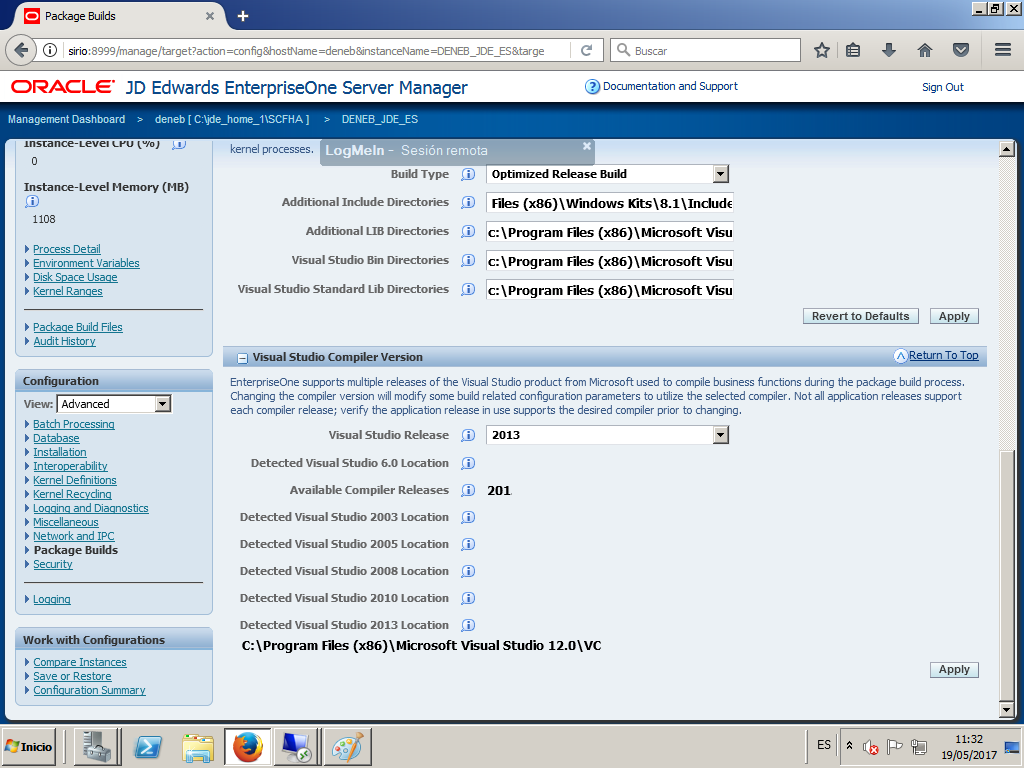
Task: Open new browser tab
Action: (x=243, y=16)
